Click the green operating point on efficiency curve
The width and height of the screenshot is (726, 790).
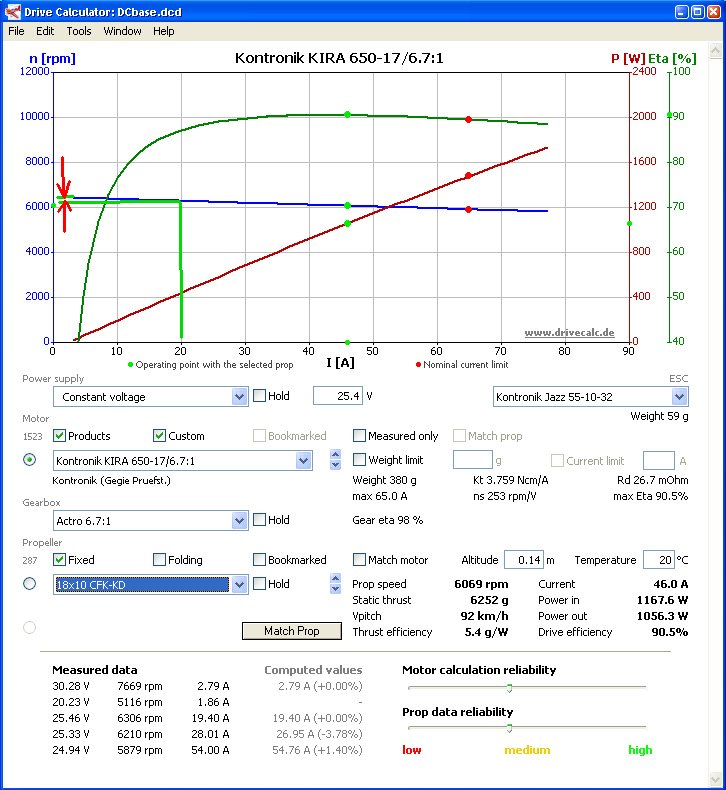coord(347,115)
